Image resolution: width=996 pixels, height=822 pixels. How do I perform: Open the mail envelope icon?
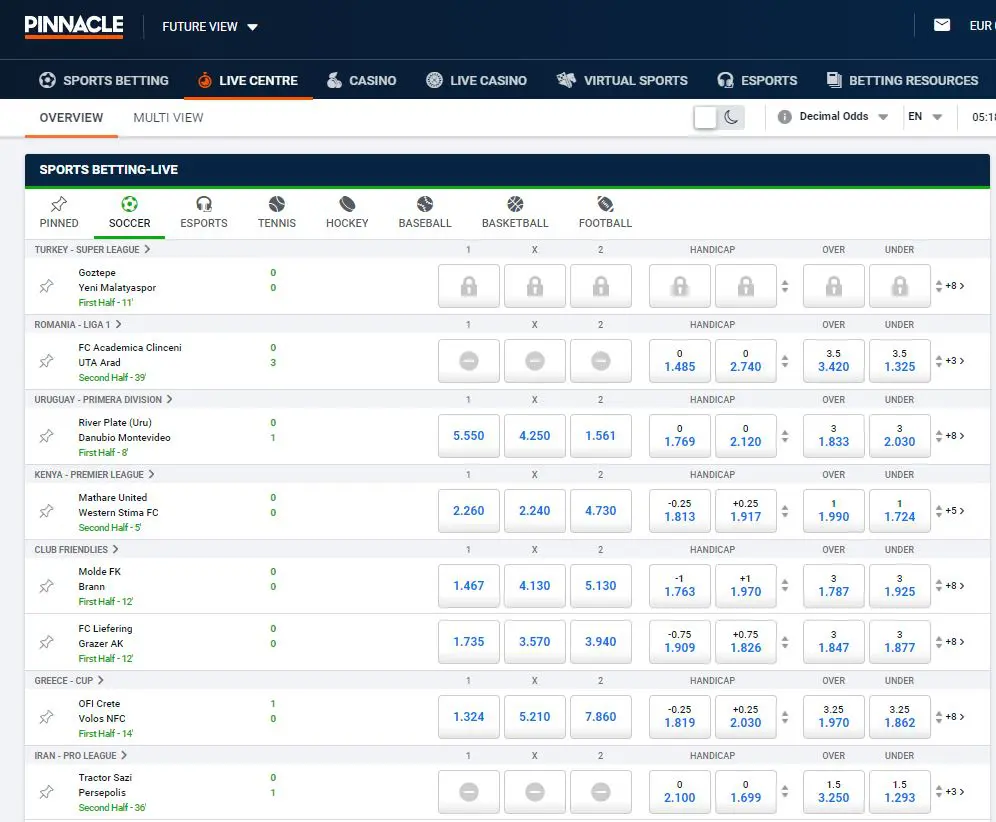942,25
